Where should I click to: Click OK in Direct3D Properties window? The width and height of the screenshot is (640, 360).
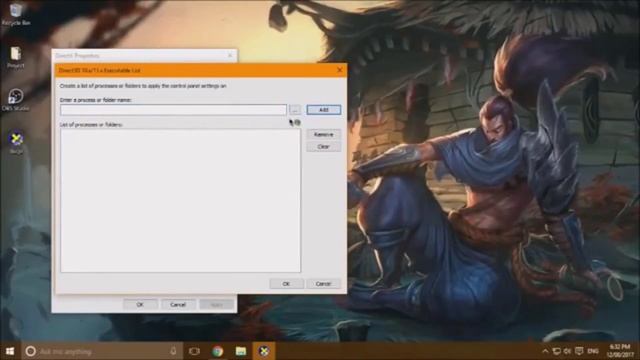(x=140, y=304)
